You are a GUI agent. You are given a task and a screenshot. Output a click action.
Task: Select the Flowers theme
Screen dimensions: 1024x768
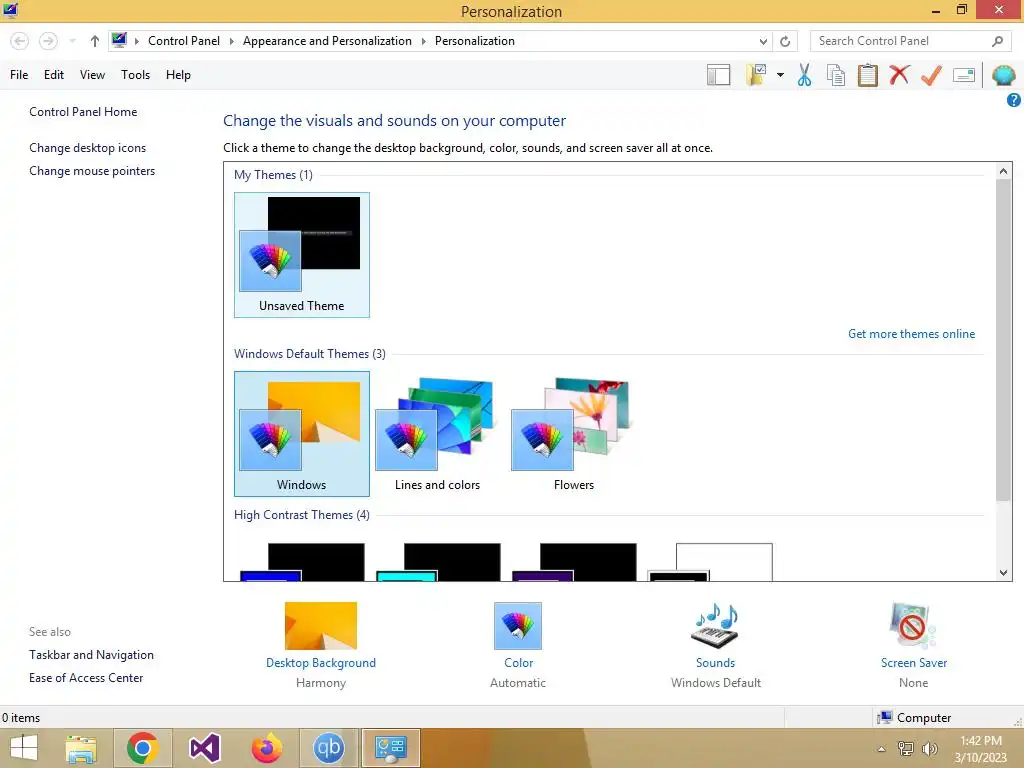[x=573, y=434]
